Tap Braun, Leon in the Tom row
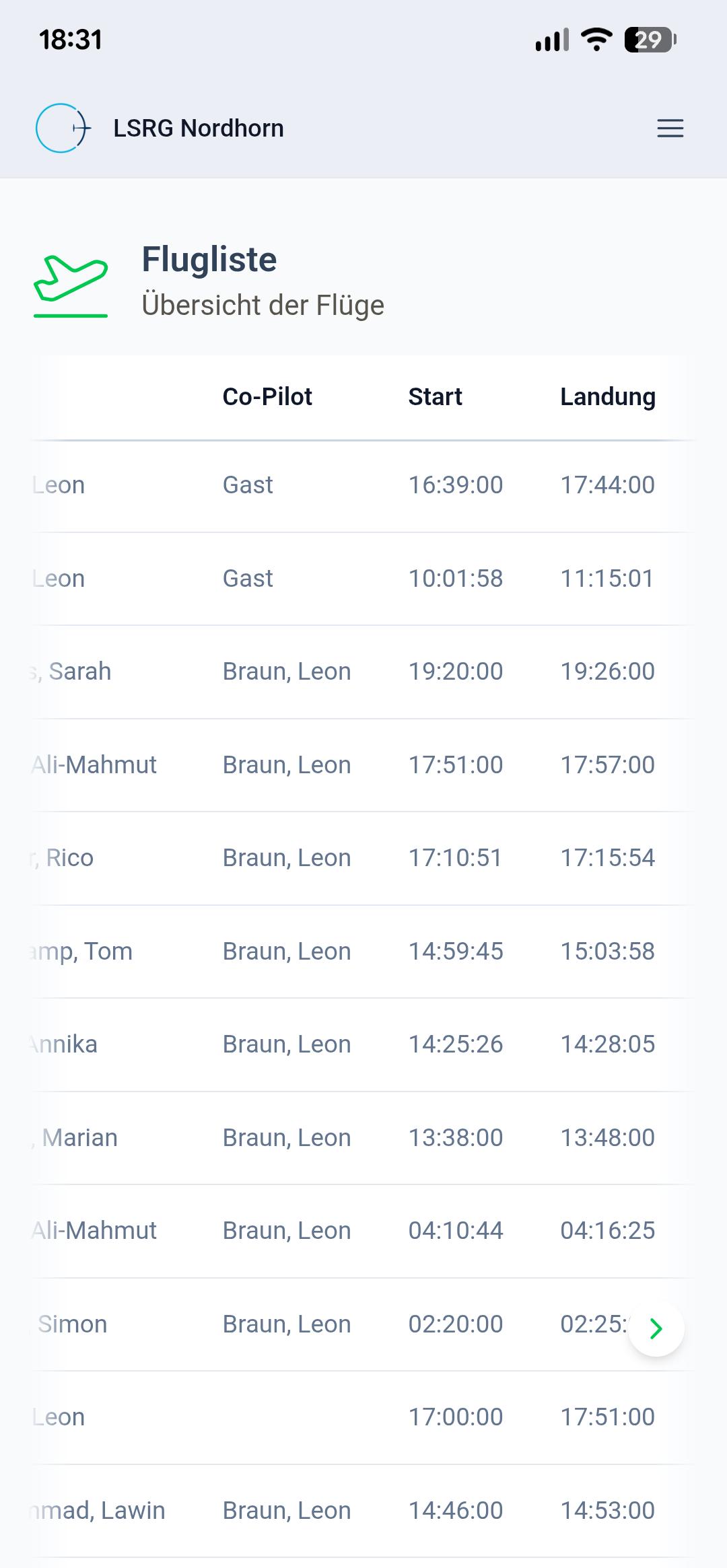The width and height of the screenshot is (727, 1568). (x=287, y=952)
